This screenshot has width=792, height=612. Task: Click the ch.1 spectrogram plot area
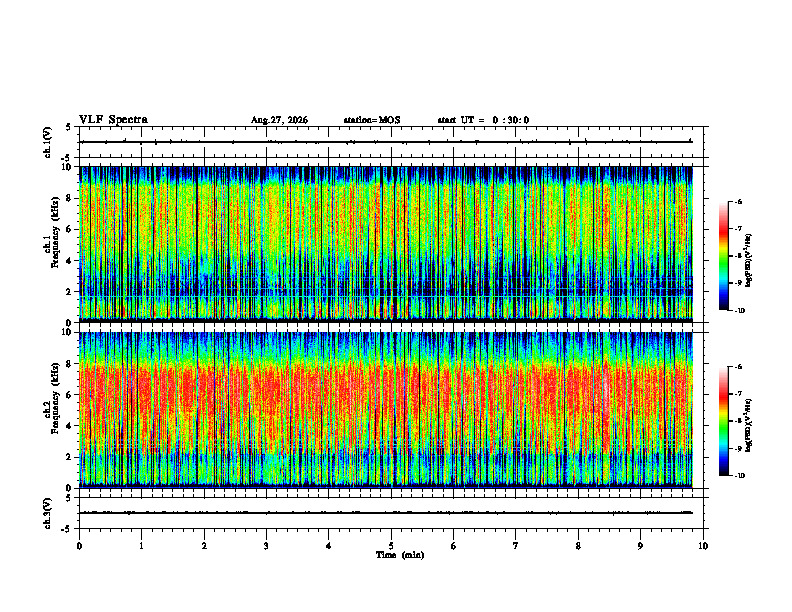(386, 244)
